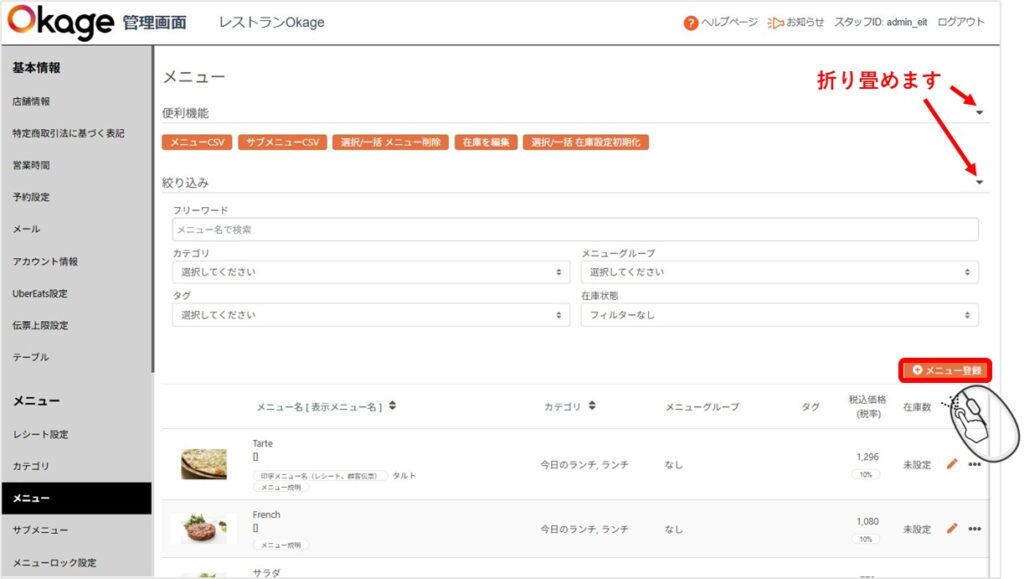
Task: Click the notifications megaphone icon
Action: (x=775, y=23)
